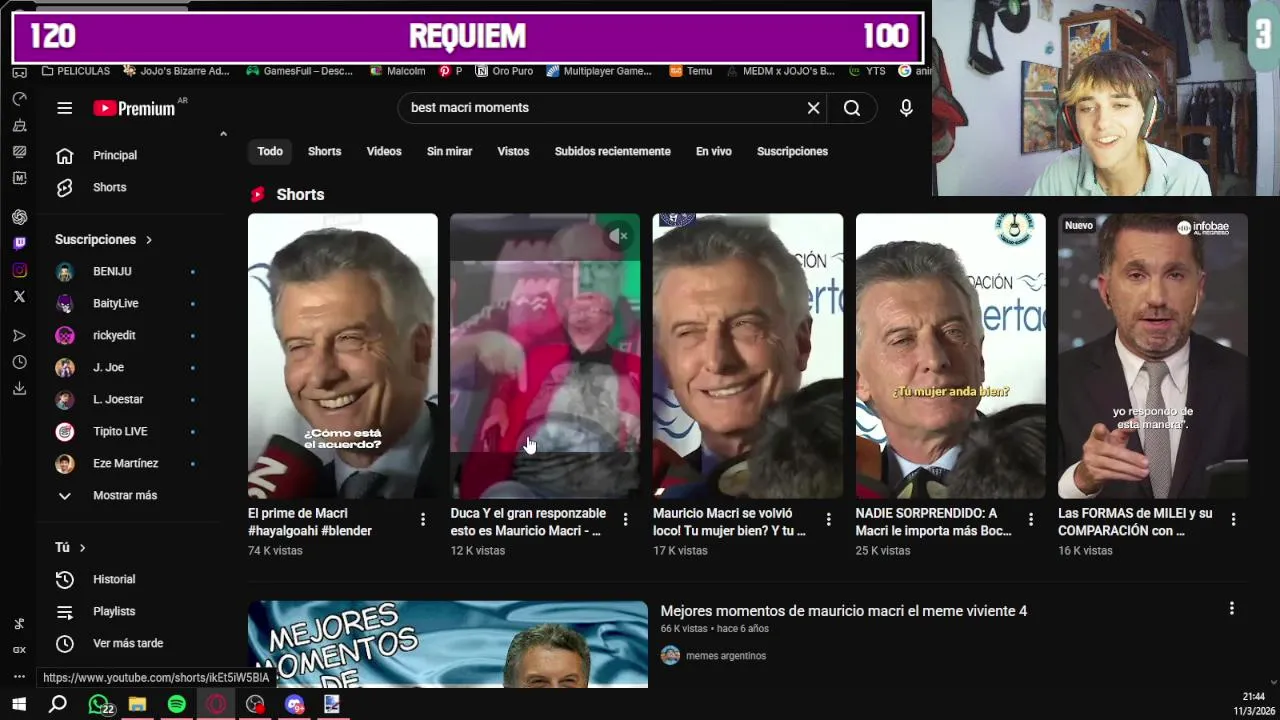Select the Suscripciones filter chip
The height and width of the screenshot is (720, 1280).
(x=792, y=151)
